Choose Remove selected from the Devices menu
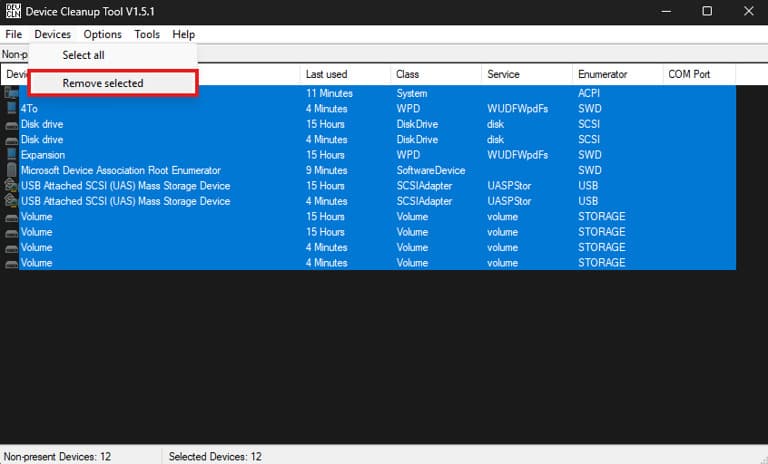Image resolution: width=768 pixels, height=464 pixels. pyautogui.click(x=103, y=83)
